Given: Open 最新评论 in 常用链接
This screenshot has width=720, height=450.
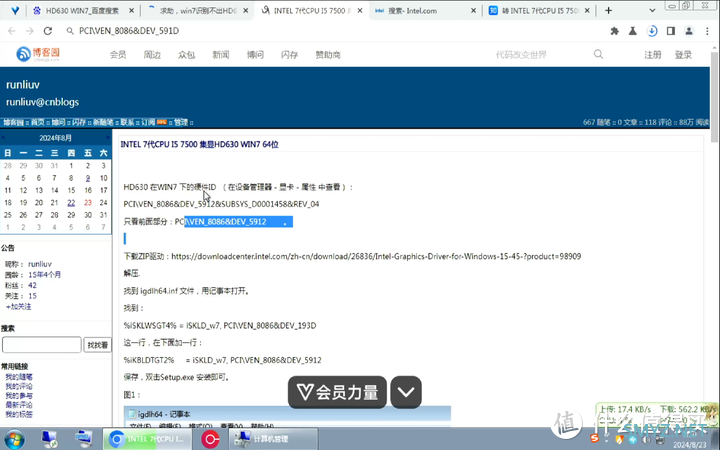Looking at the screenshot, I should (x=19, y=405).
